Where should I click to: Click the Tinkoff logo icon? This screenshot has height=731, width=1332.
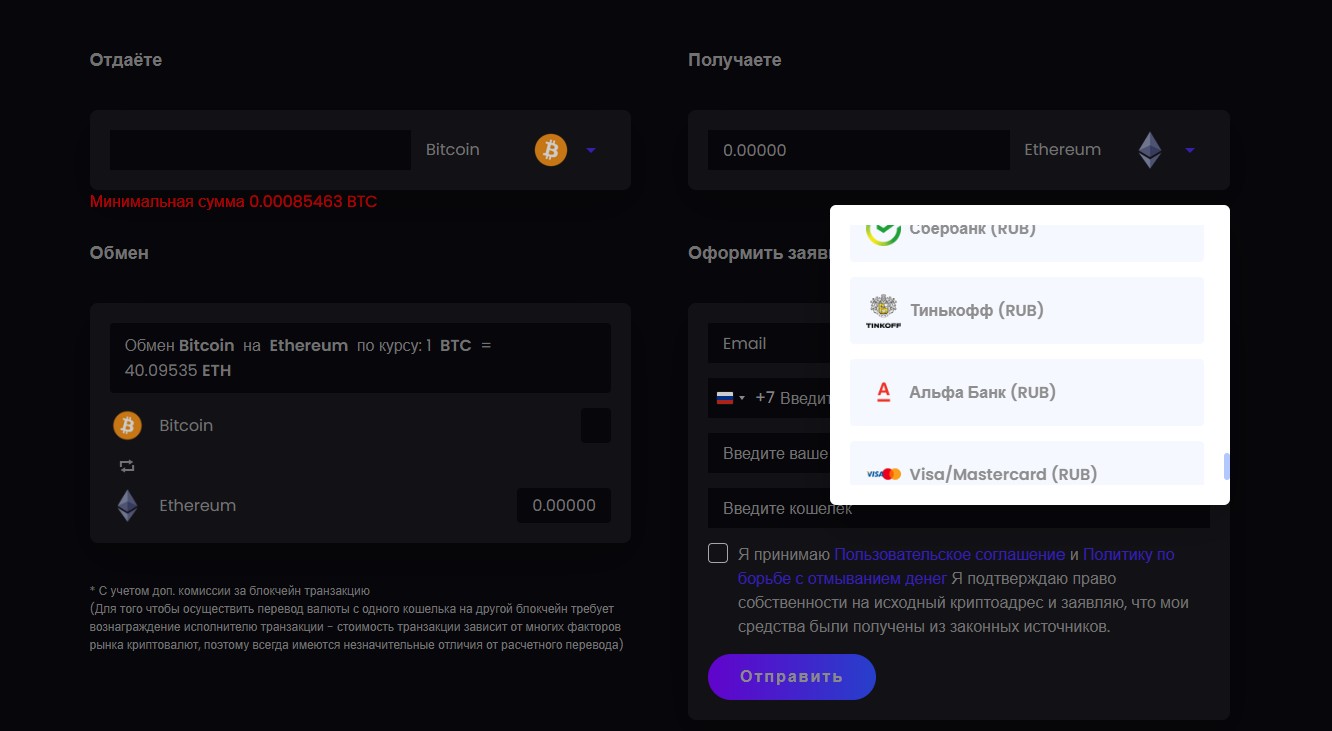[x=883, y=311]
